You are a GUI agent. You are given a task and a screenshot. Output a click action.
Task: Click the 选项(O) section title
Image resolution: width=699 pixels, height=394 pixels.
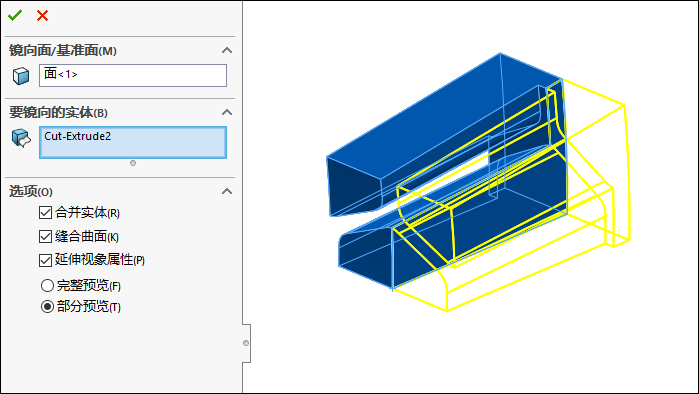click(31, 191)
